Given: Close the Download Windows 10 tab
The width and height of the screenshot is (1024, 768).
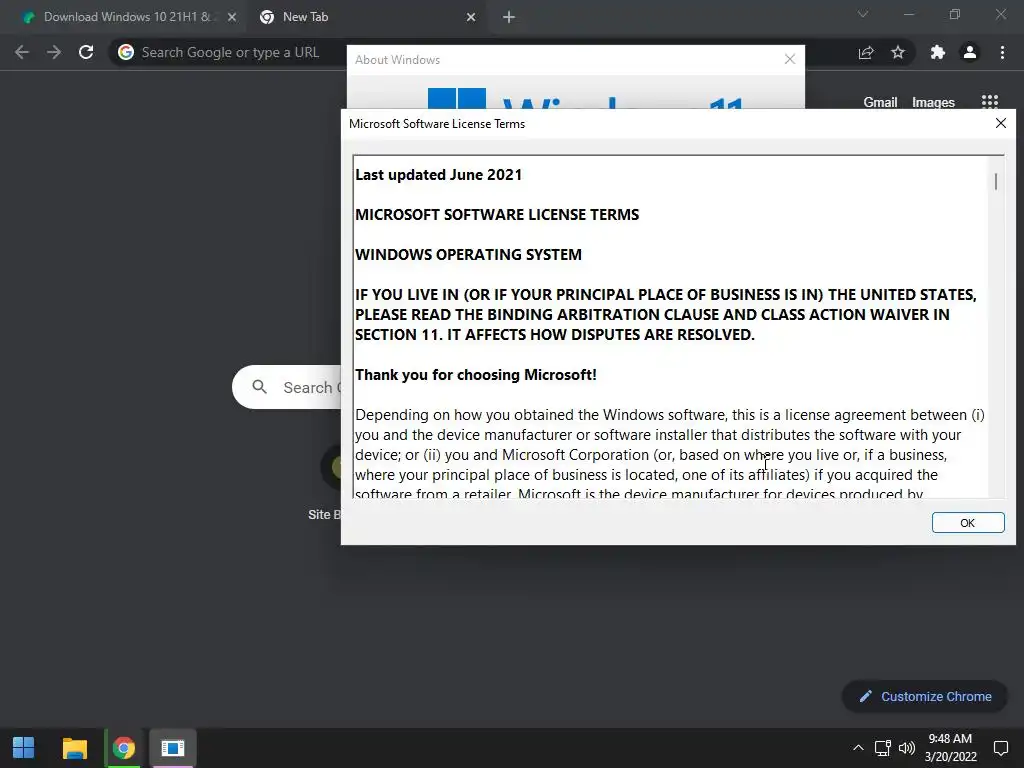Looking at the screenshot, I should pyautogui.click(x=232, y=18).
